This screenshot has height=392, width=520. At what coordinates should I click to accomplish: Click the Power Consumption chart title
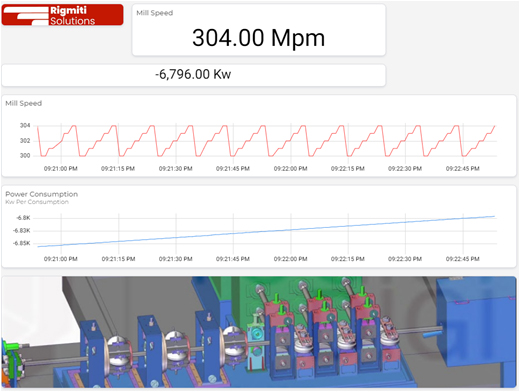(42, 194)
